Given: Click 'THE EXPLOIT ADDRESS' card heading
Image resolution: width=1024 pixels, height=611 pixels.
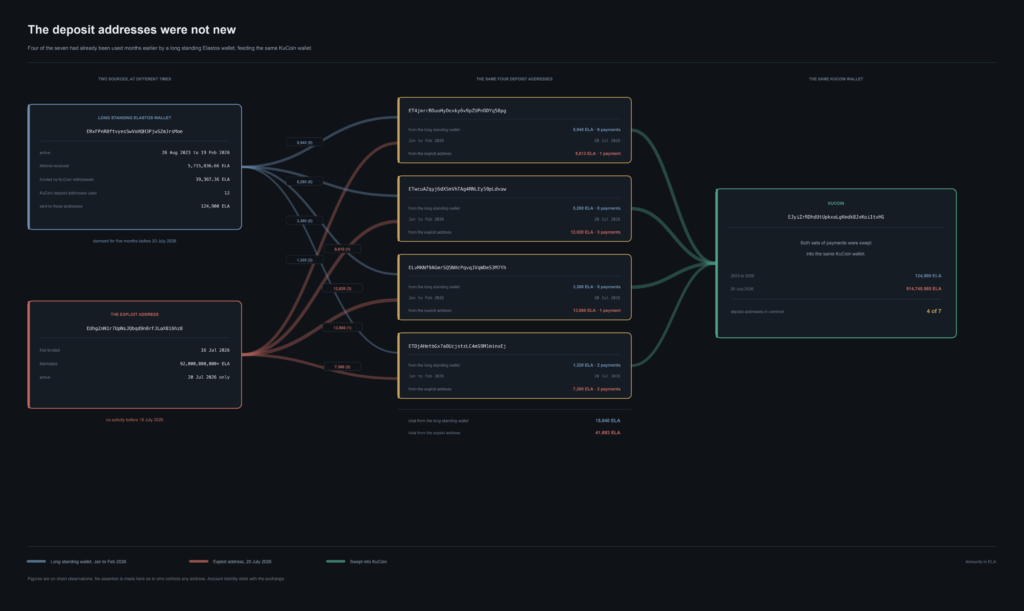Looking at the screenshot, I should point(135,315).
